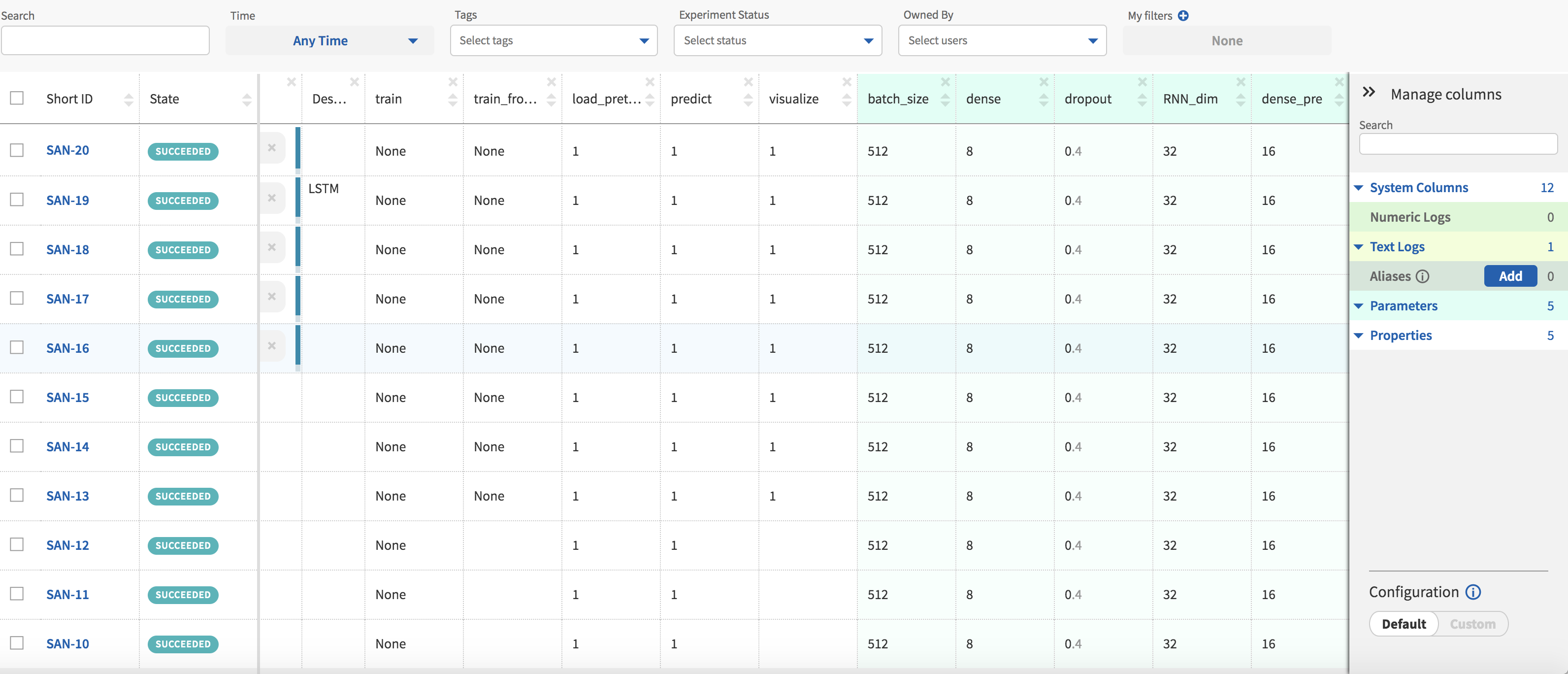The height and width of the screenshot is (674, 1568).
Task: Click the add My filters plus icon
Action: (x=1183, y=16)
